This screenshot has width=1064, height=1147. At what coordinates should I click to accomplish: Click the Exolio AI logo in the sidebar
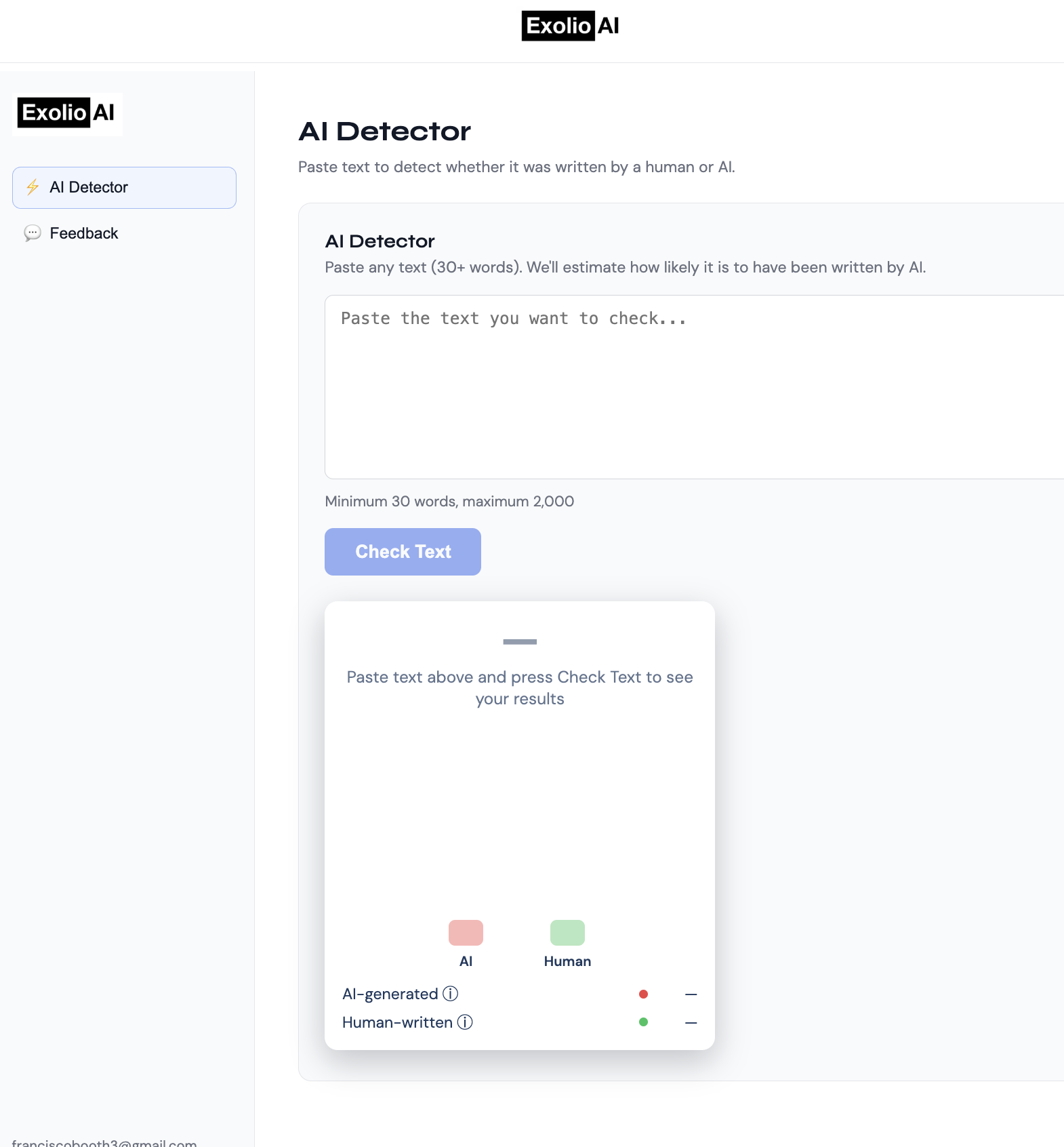point(68,113)
